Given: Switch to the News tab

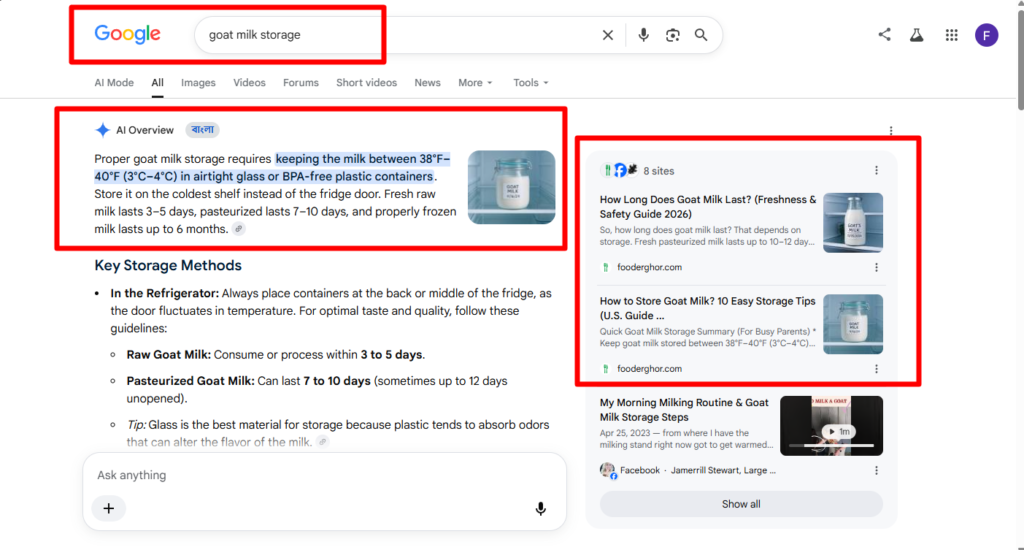Looking at the screenshot, I should 427,83.
